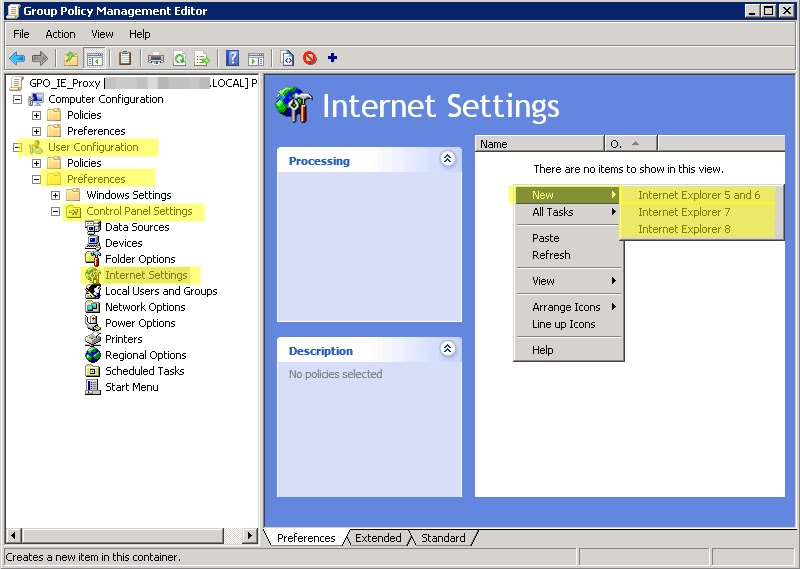Click the Start Menu icon in tree
The image size is (800, 569).
93,387
